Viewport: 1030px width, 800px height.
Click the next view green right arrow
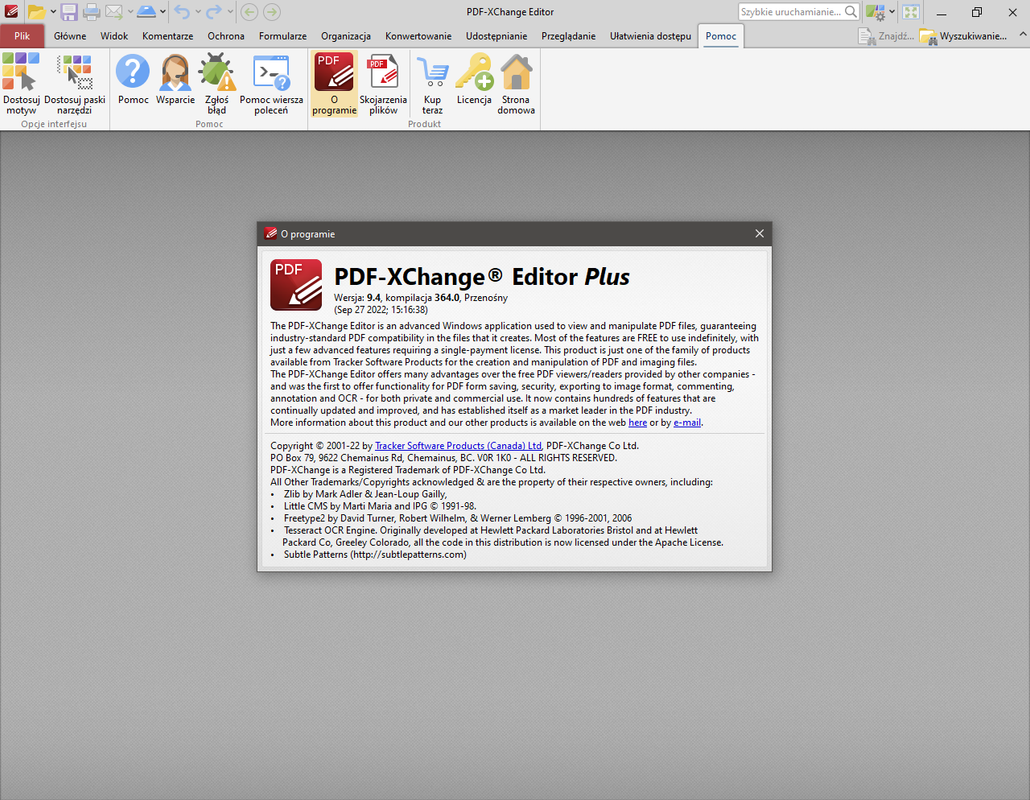[x=271, y=12]
